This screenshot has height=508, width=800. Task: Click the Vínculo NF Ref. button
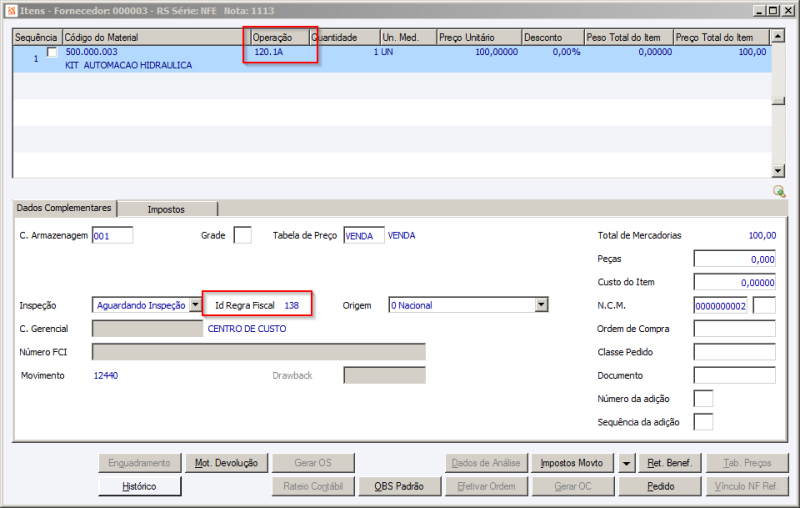coord(747,486)
